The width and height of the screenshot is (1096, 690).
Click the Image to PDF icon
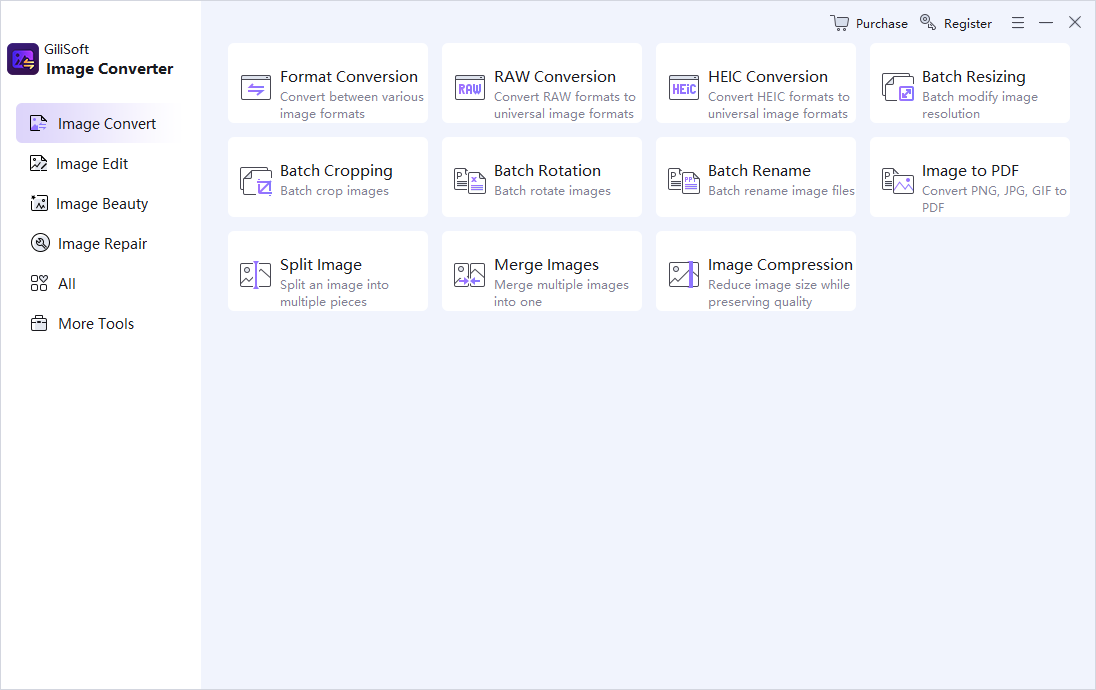point(897,181)
